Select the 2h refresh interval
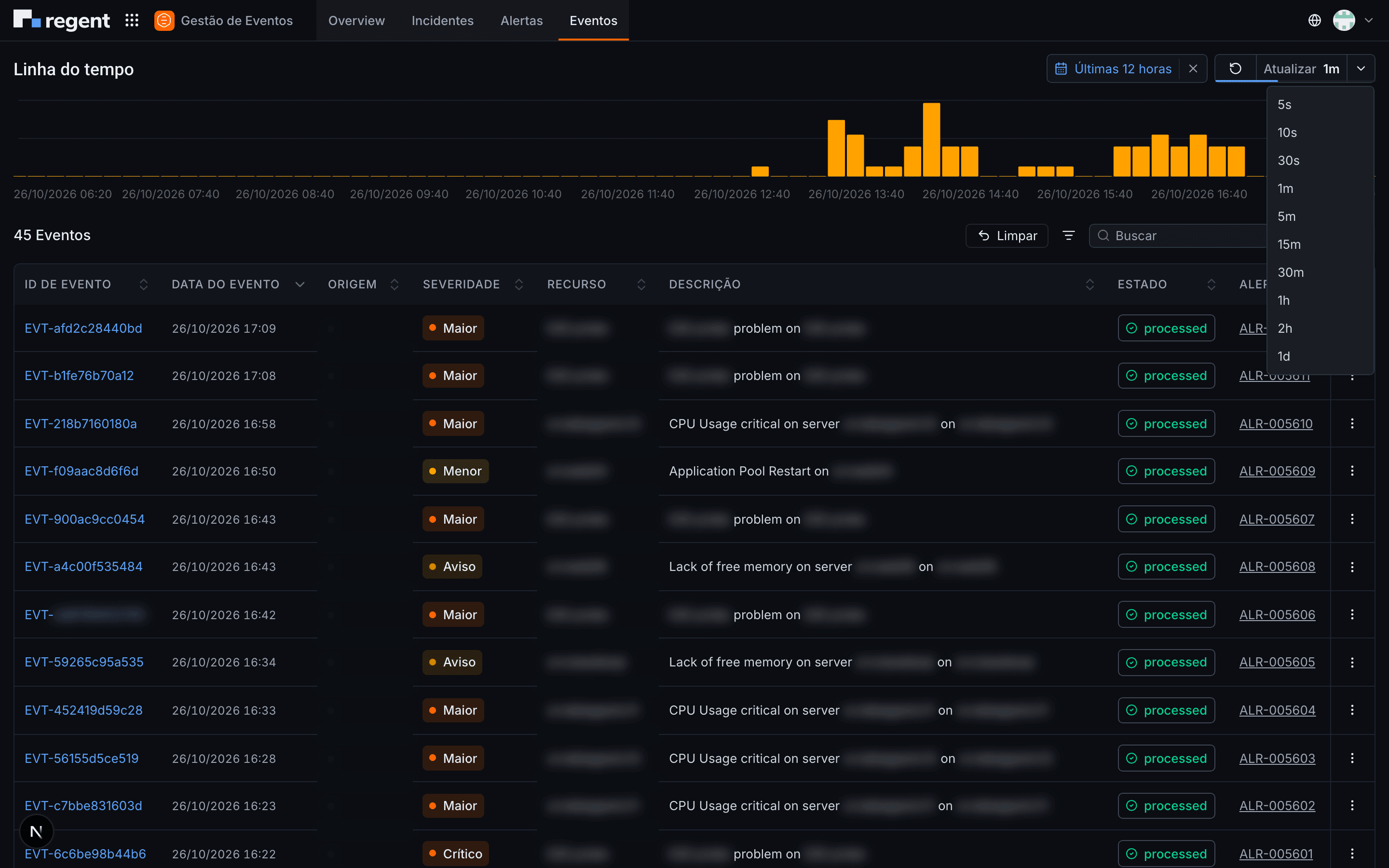The height and width of the screenshot is (868, 1389). point(1320,328)
